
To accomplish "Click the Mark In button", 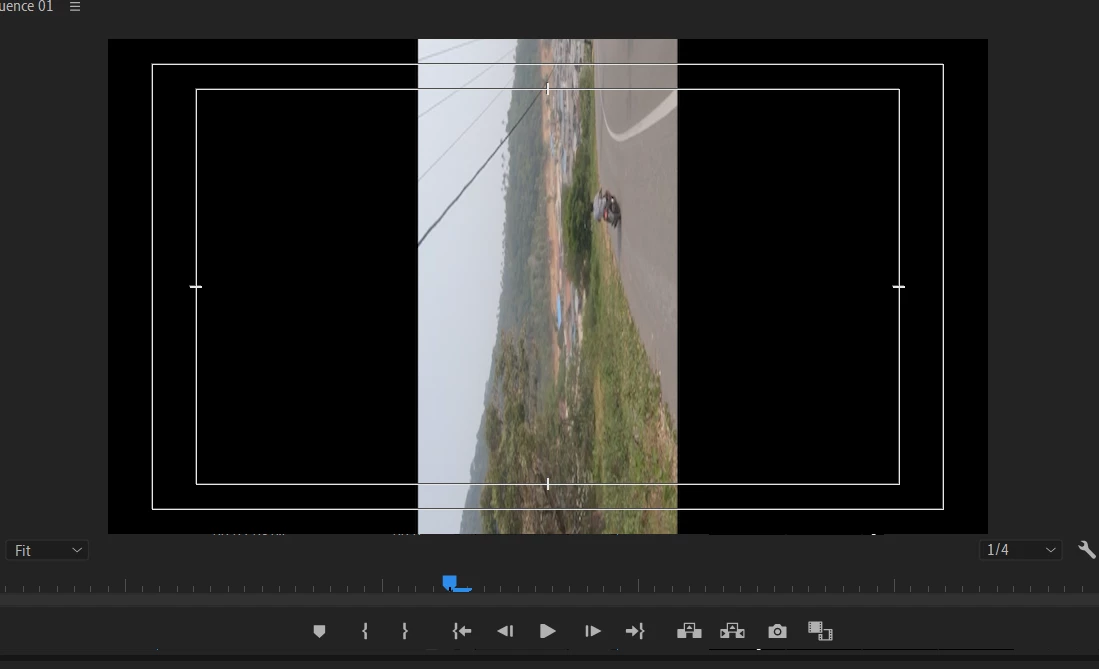I will pyautogui.click(x=364, y=632).
